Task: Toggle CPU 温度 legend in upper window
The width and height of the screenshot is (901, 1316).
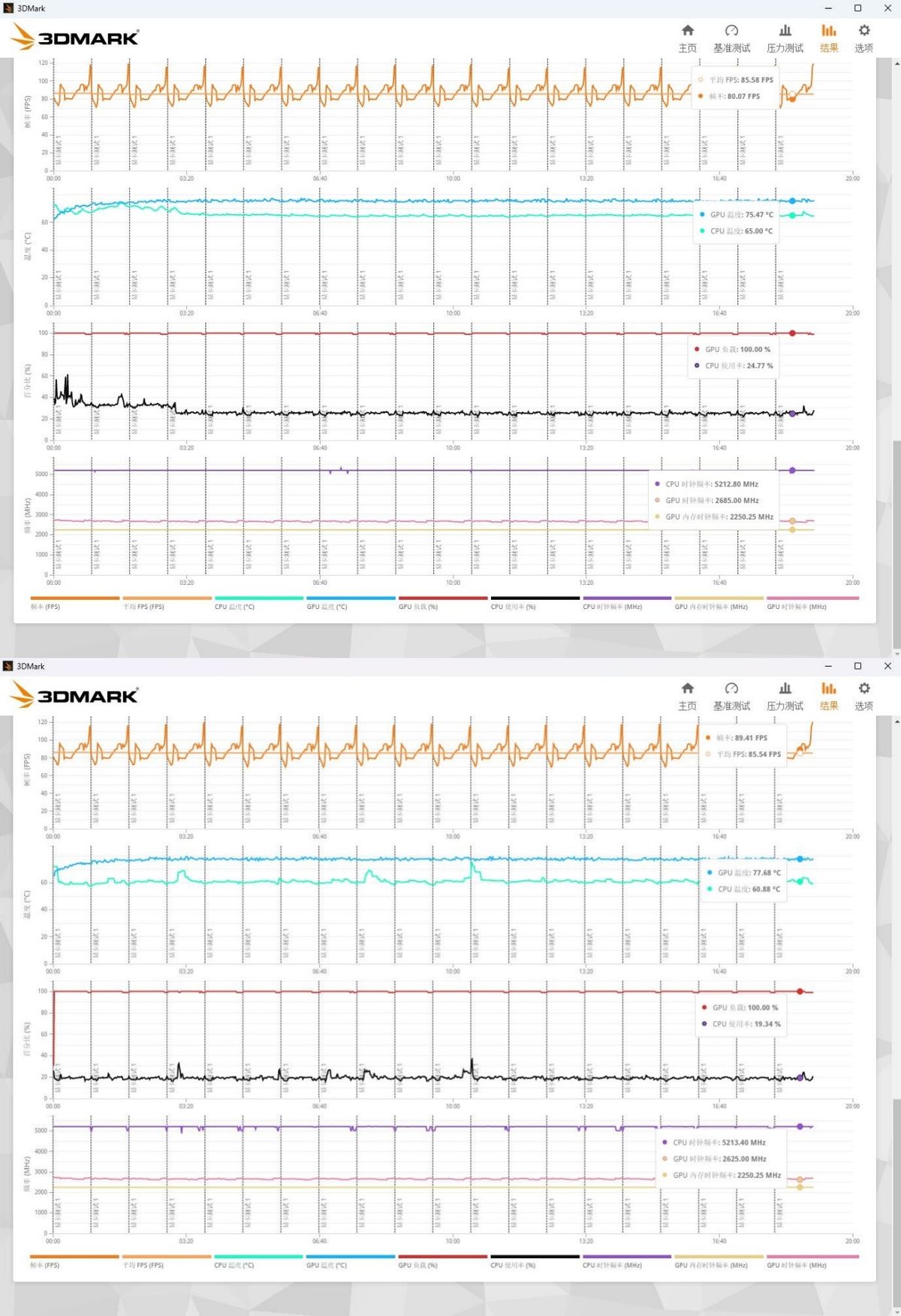Action: [258, 604]
